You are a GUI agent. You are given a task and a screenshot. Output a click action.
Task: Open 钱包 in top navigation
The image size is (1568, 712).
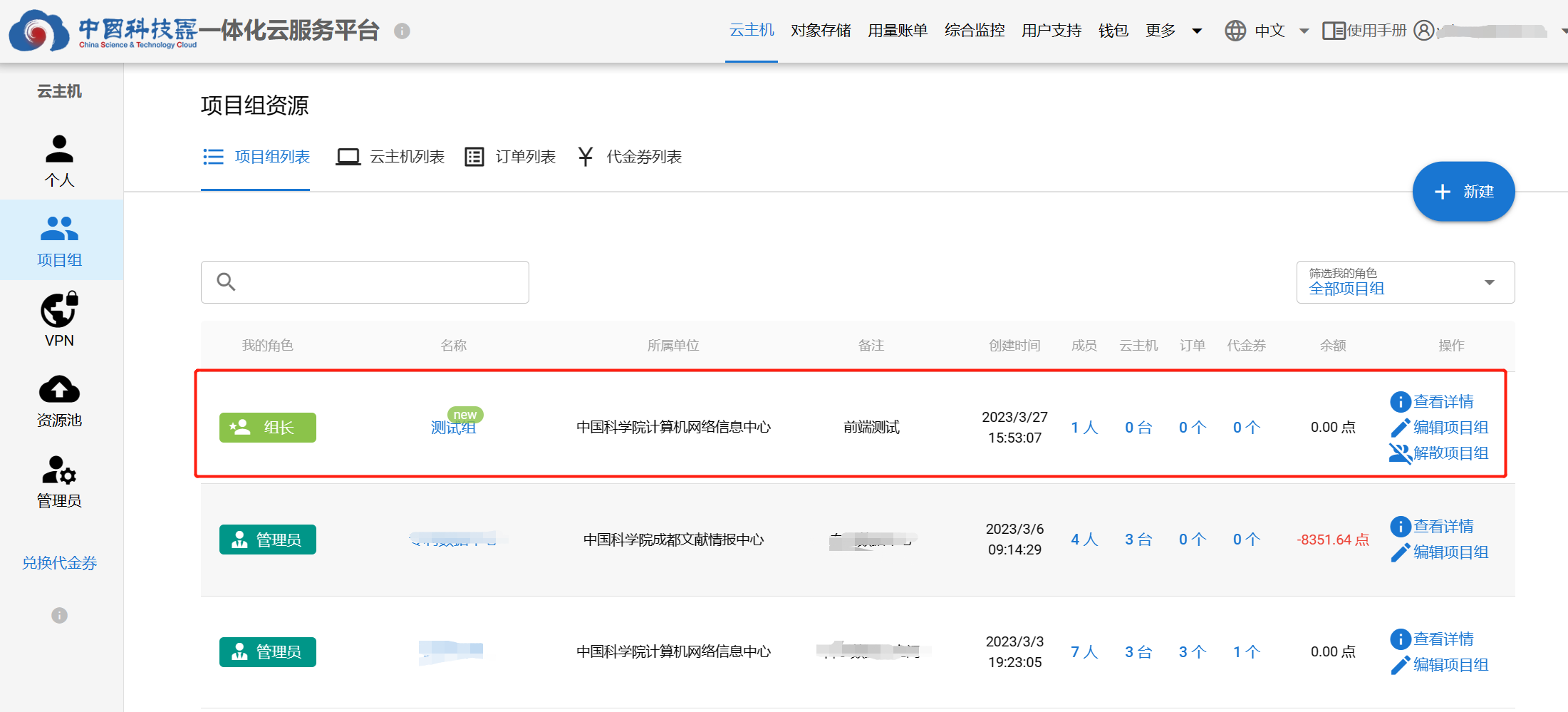coord(1113,31)
